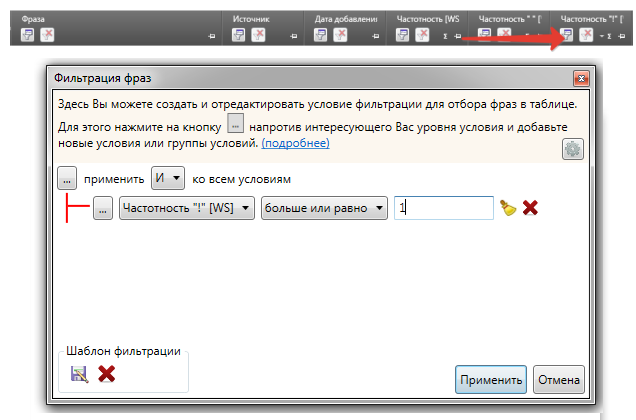Open the Частотность "!" [WS] field dropdown

pos(186,208)
